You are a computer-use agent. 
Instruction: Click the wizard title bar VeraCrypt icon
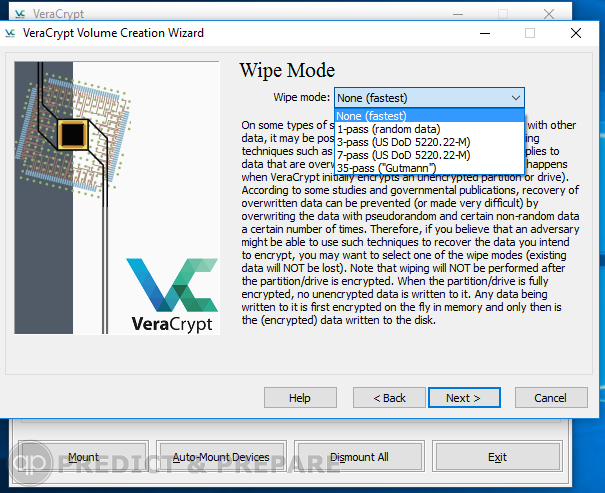10,33
